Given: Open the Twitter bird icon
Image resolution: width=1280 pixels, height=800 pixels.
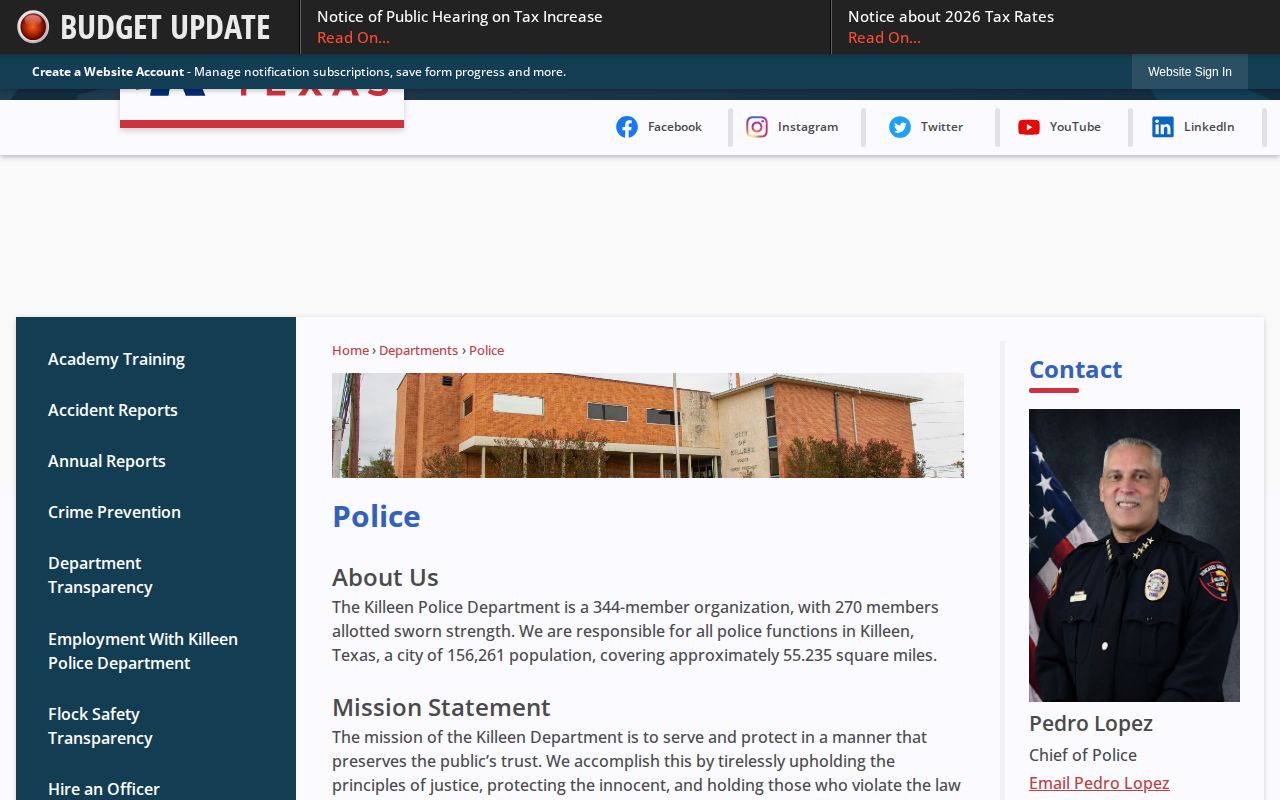Looking at the screenshot, I should click(x=900, y=127).
